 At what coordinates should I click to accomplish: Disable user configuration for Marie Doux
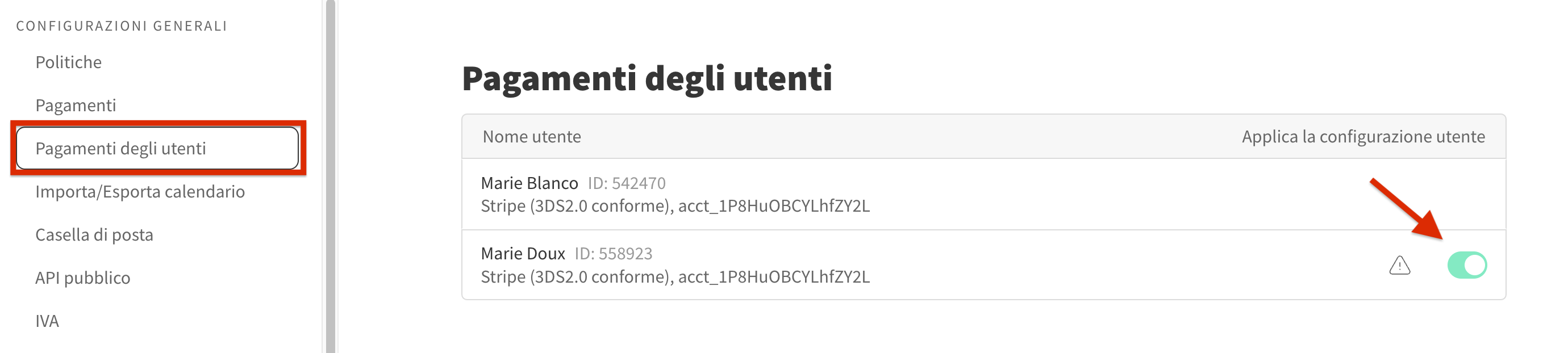[x=1466, y=264]
